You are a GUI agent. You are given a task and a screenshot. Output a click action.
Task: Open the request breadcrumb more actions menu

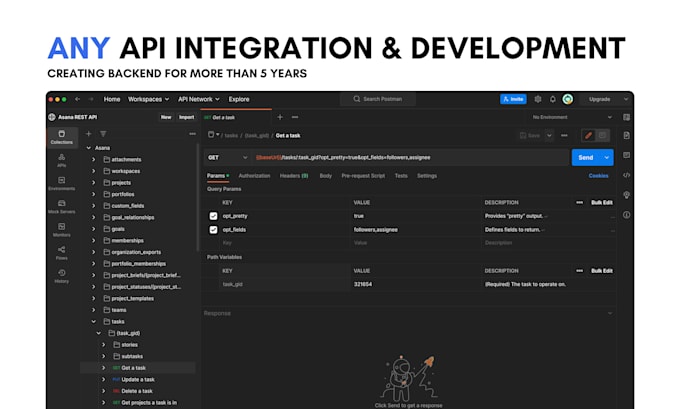564,136
